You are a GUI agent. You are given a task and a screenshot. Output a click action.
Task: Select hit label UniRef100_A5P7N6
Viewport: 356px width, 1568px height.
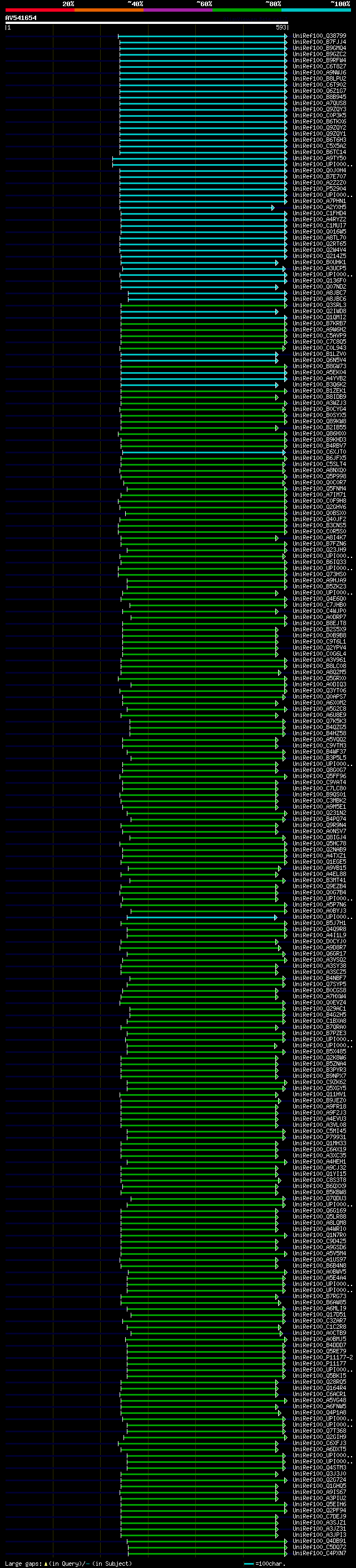click(319, 904)
